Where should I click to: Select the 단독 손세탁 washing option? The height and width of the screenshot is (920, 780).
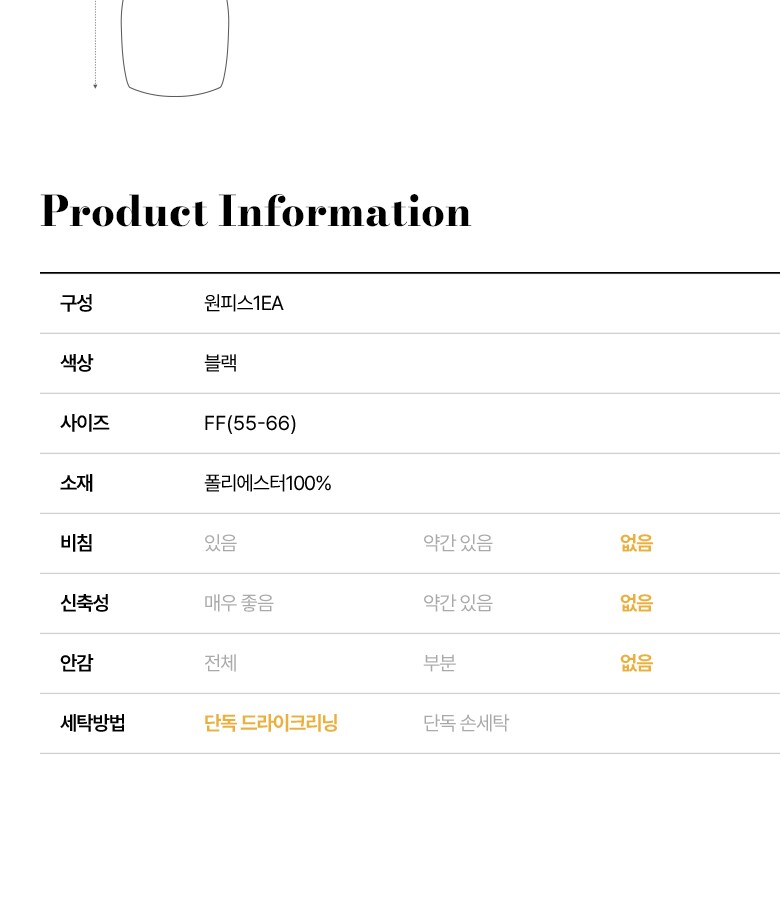(x=466, y=723)
